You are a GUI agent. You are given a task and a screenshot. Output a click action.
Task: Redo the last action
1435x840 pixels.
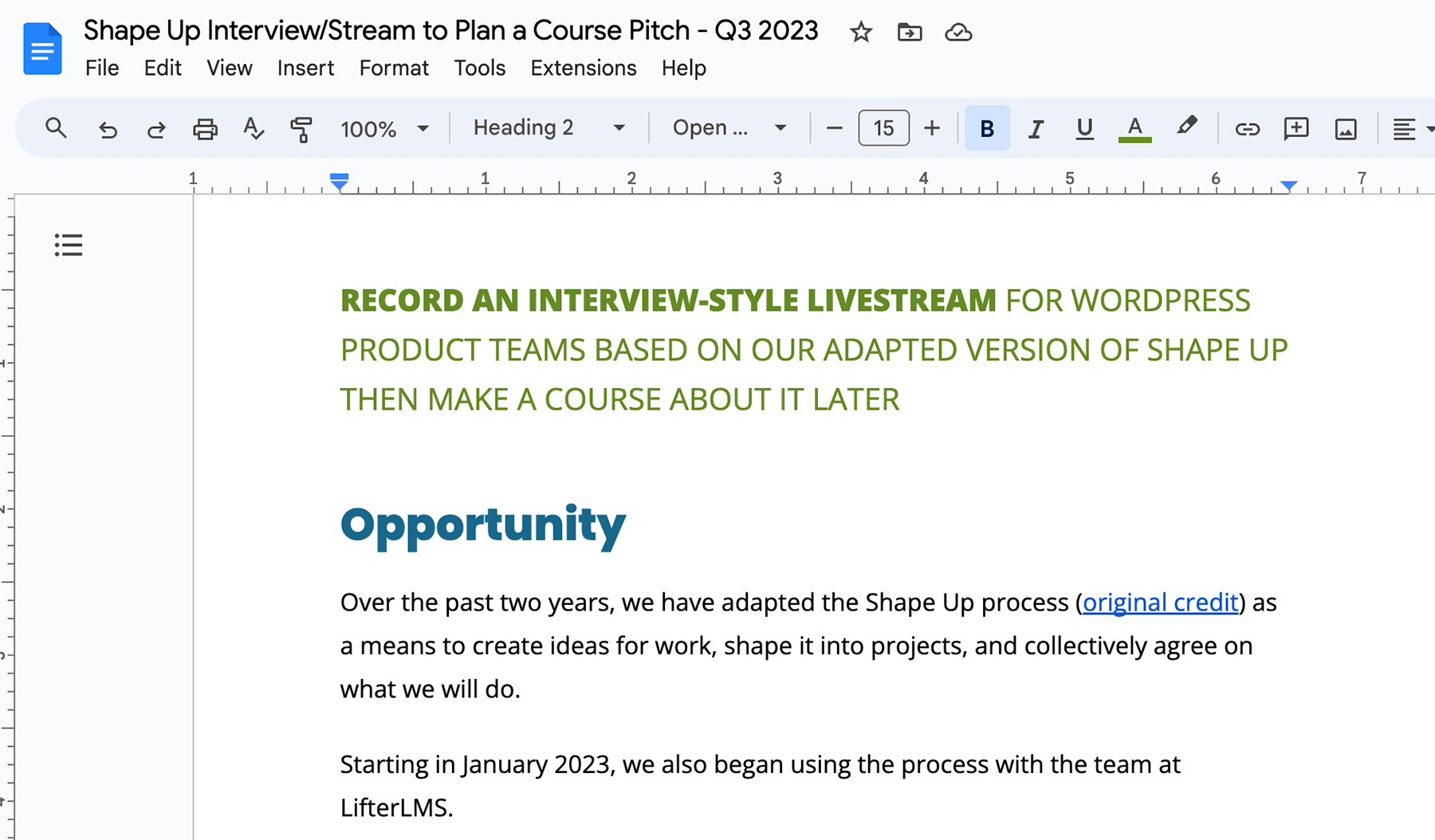click(156, 128)
